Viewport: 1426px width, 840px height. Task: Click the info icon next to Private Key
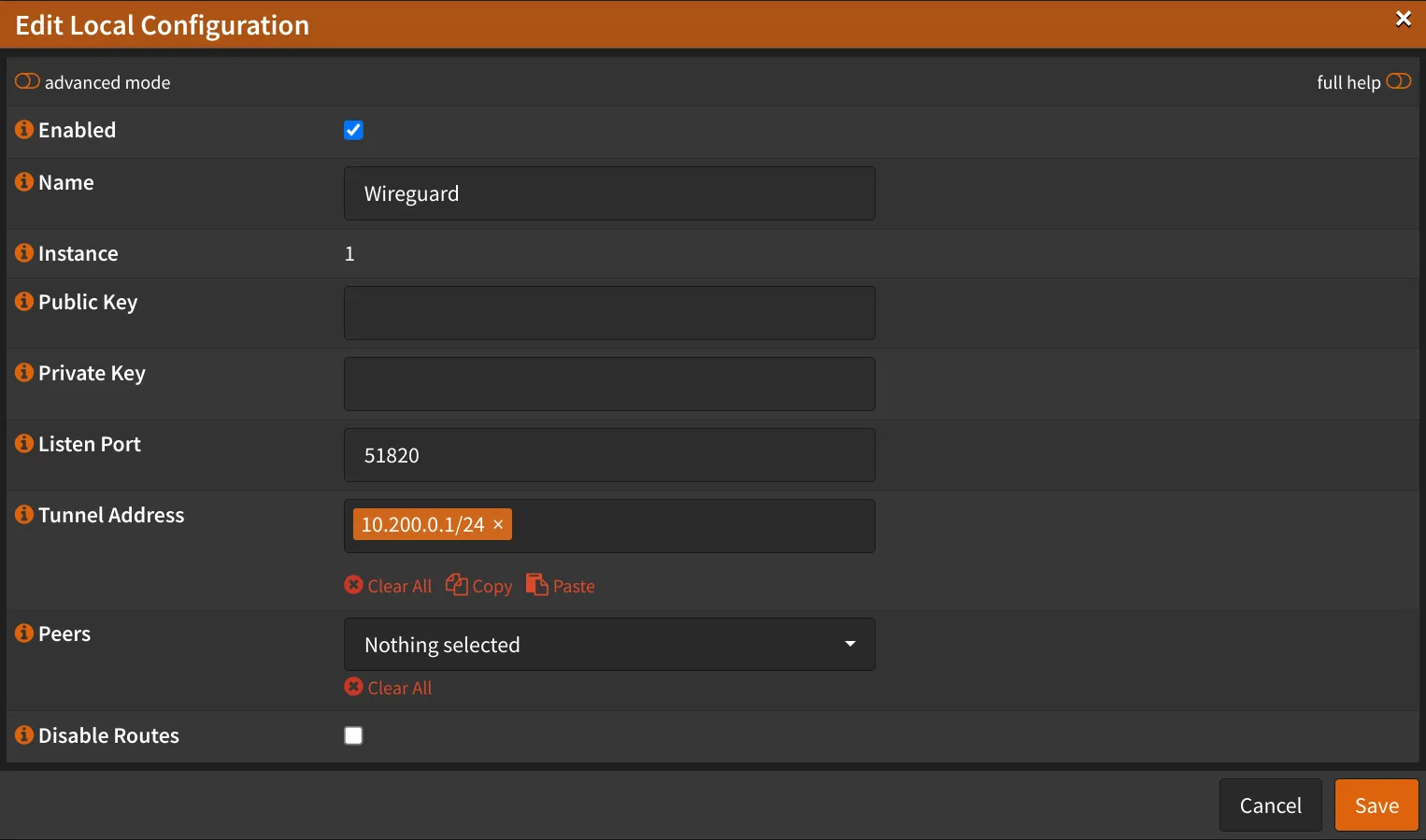(24, 373)
